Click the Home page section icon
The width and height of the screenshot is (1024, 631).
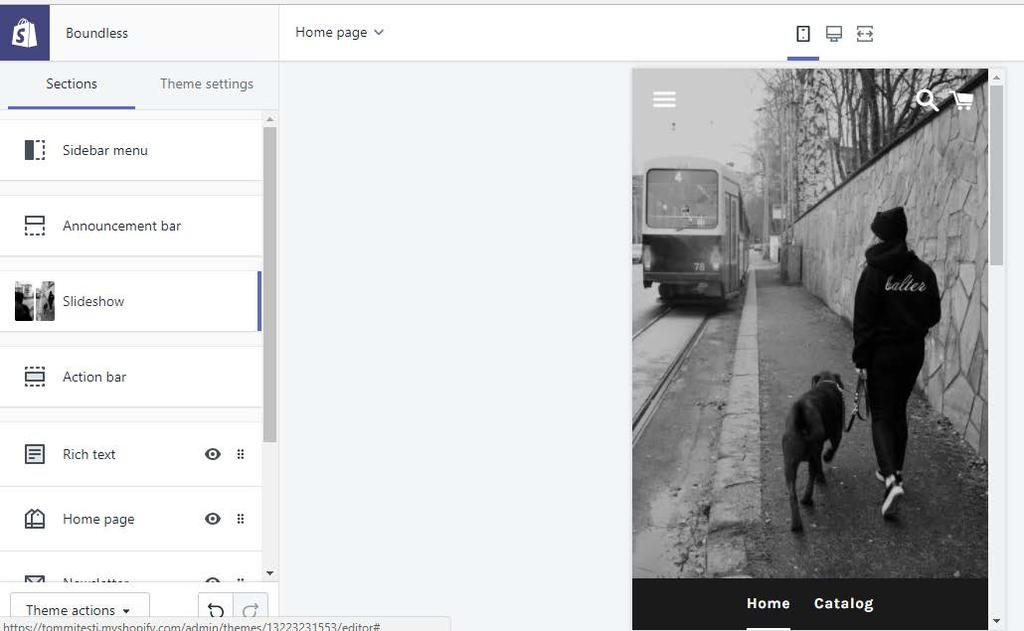point(35,519)
